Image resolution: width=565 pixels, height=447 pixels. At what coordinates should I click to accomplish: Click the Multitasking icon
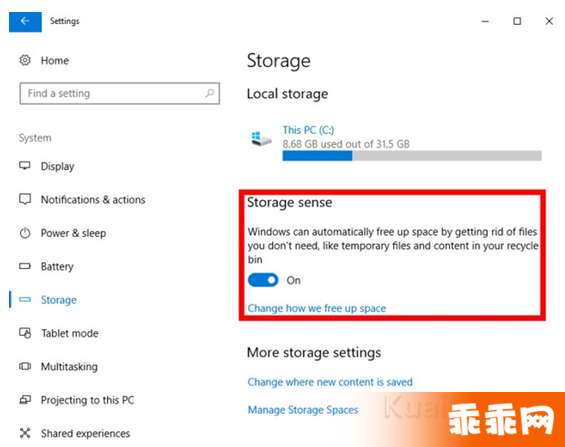pyautogui.click(x=25, y=366)
